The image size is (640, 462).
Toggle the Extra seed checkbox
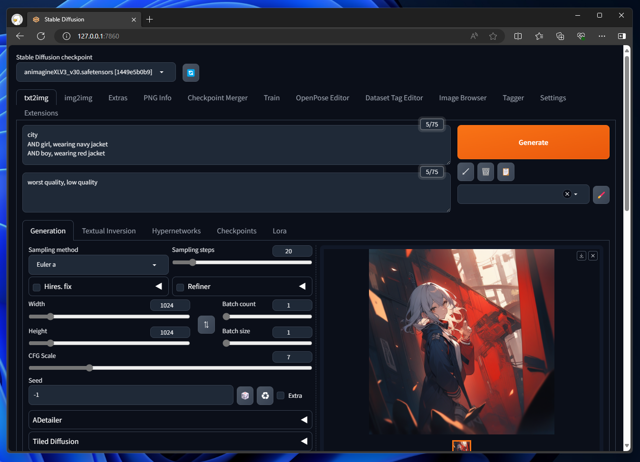coord(280,395)
